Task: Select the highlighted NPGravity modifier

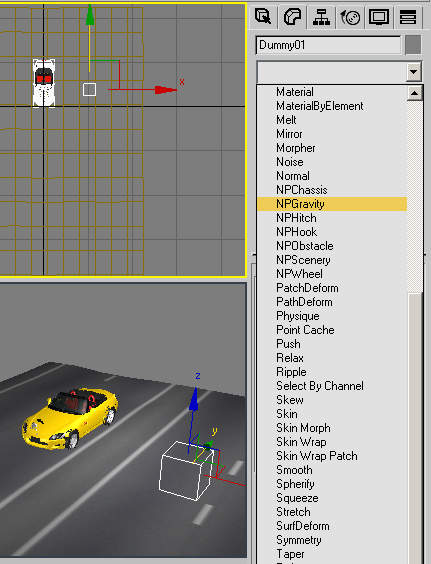Action: (x=332, y=204)
